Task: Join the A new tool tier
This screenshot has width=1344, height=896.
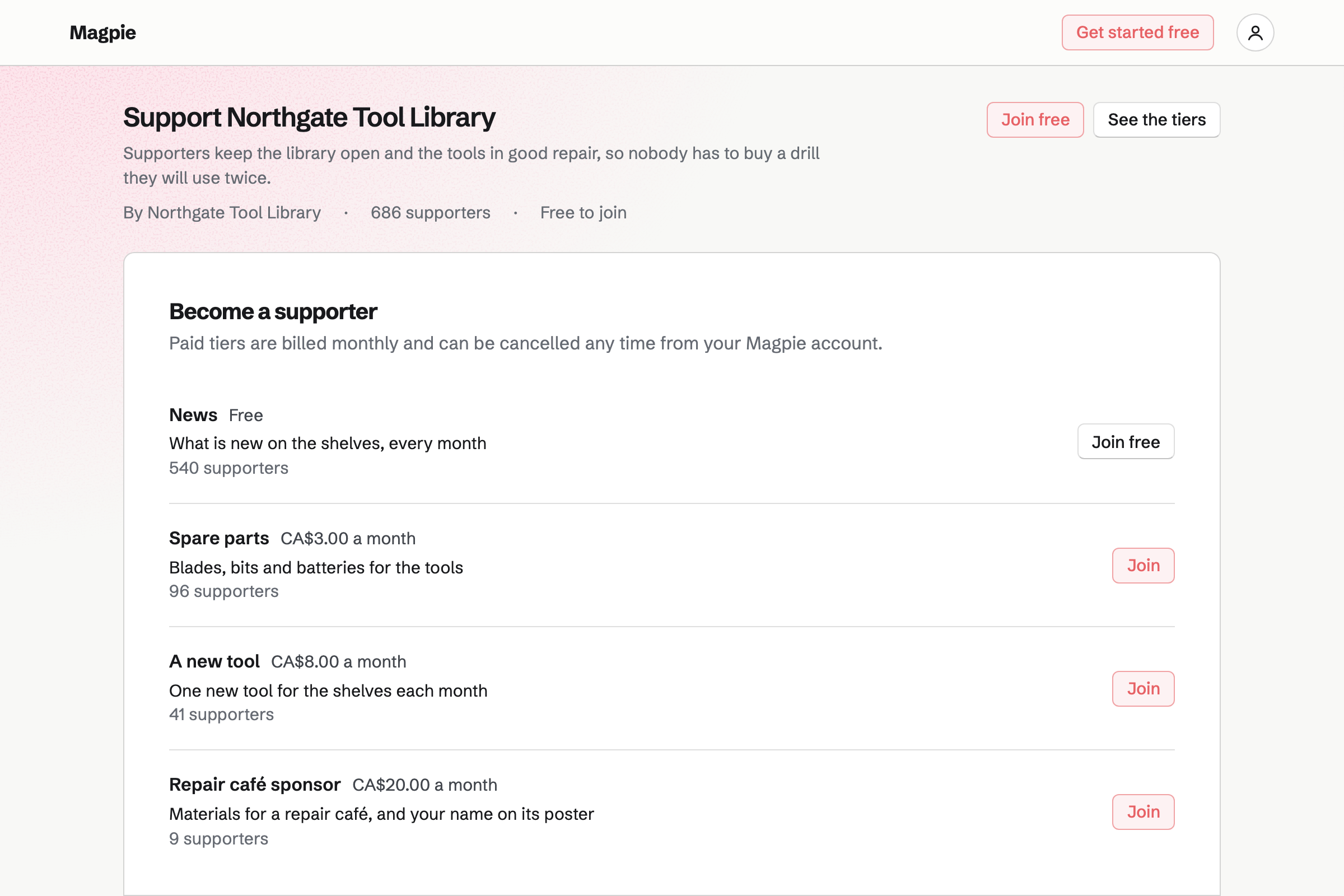Action: pos(1143,689)
